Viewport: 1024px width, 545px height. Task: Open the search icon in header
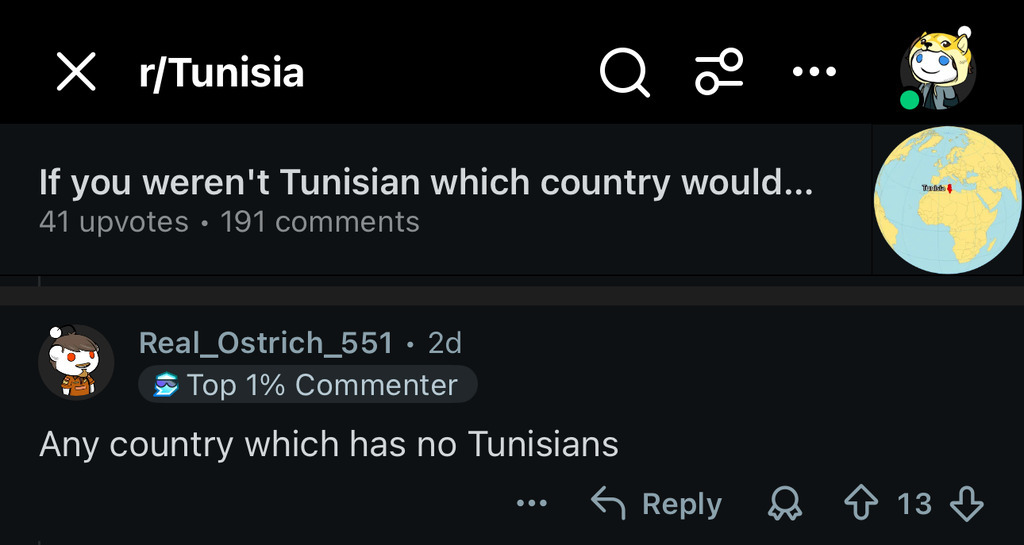tap(624, 72)
